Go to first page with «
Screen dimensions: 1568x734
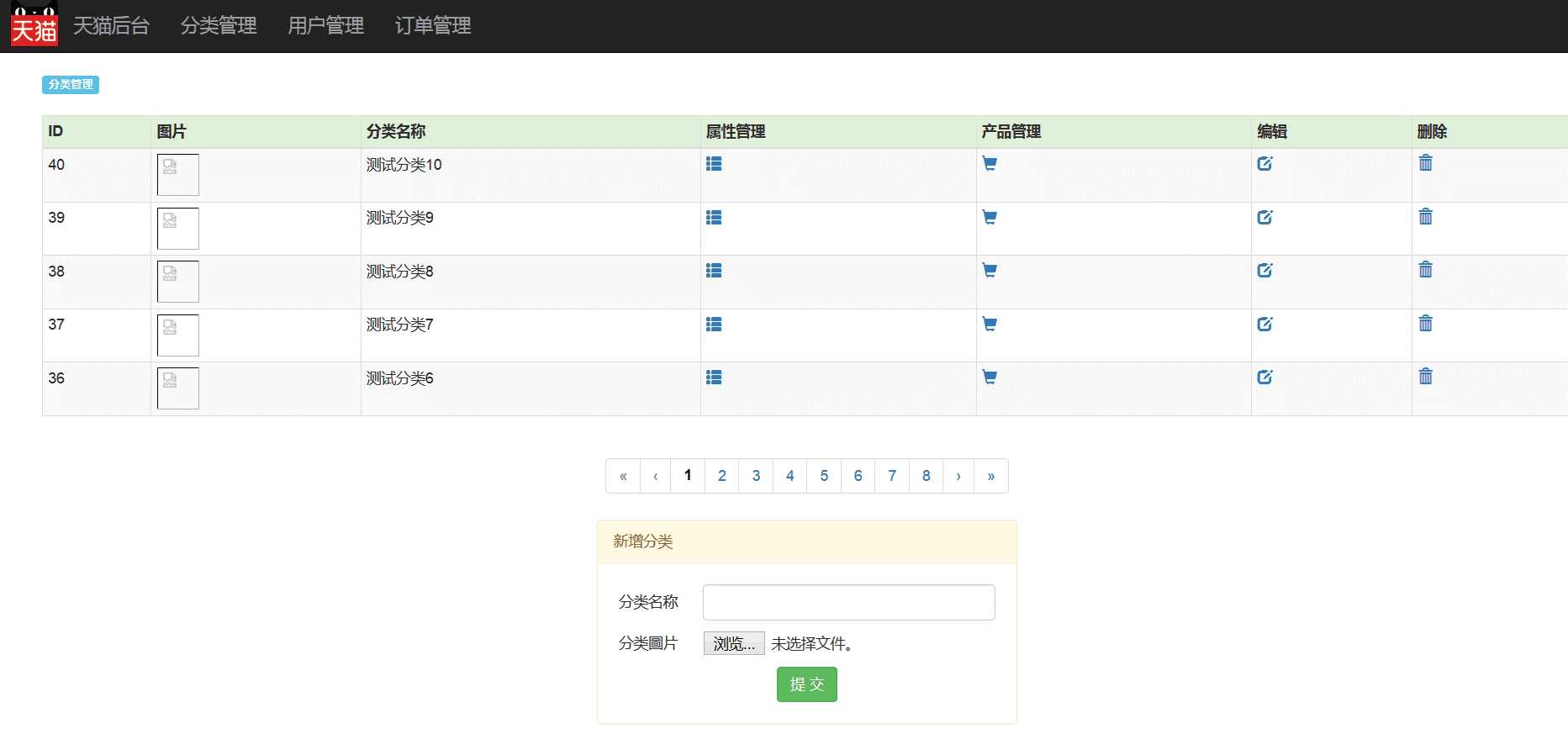click(623, 476)
